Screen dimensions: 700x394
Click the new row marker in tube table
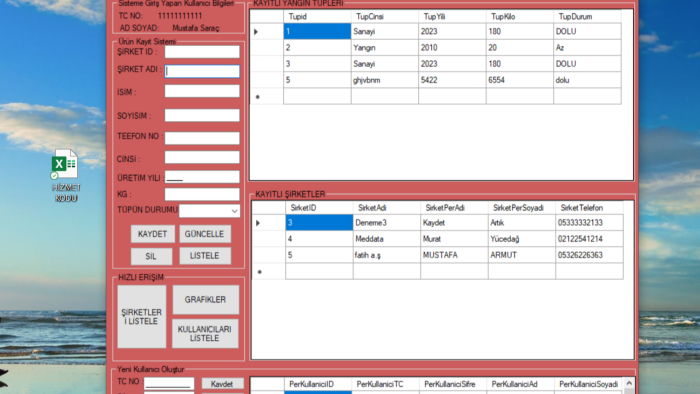(267, 96)
